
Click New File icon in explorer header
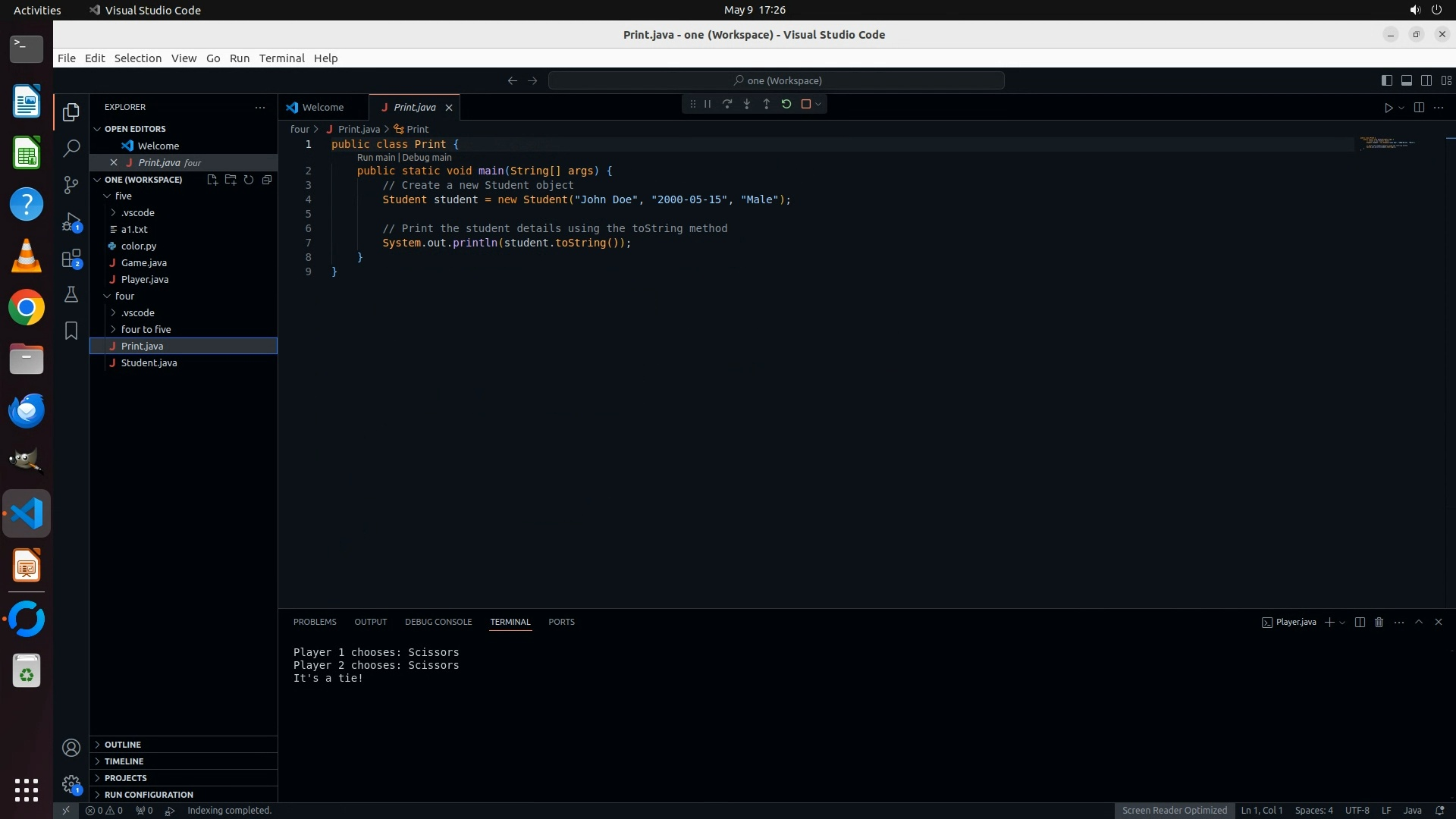[x=212, y=180]
